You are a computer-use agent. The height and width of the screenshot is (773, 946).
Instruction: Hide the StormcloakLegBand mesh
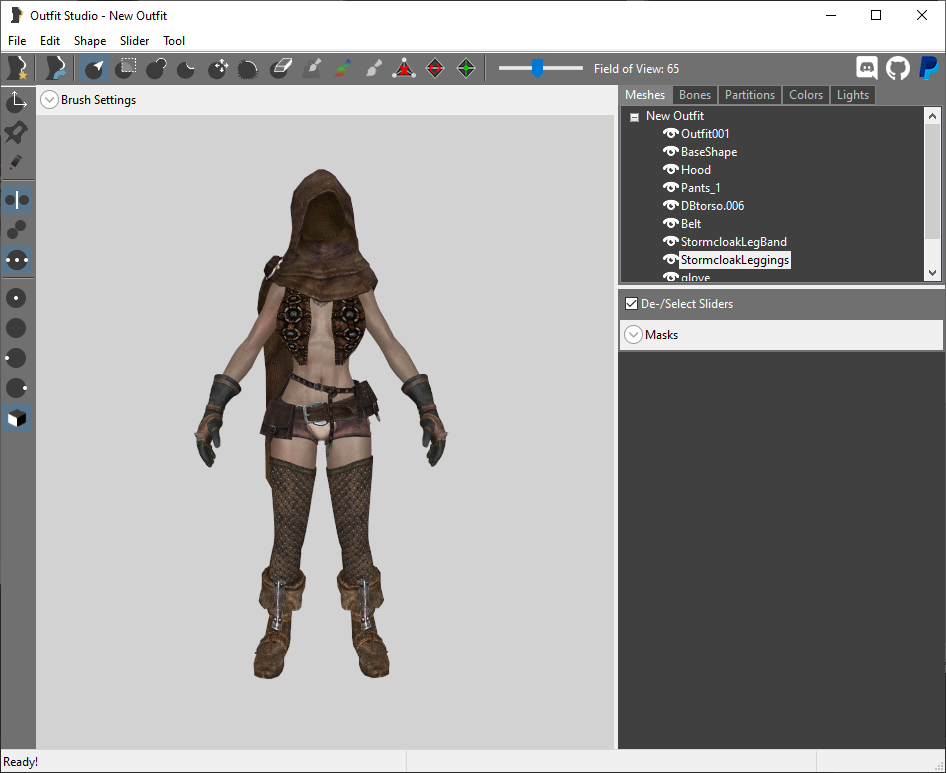point(670,242)
